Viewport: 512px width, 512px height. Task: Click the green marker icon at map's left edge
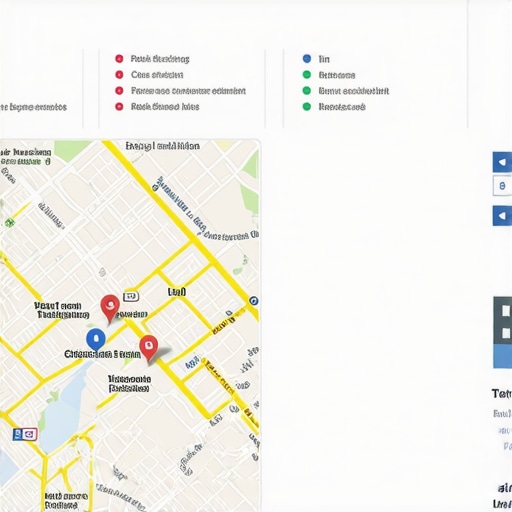9,222
